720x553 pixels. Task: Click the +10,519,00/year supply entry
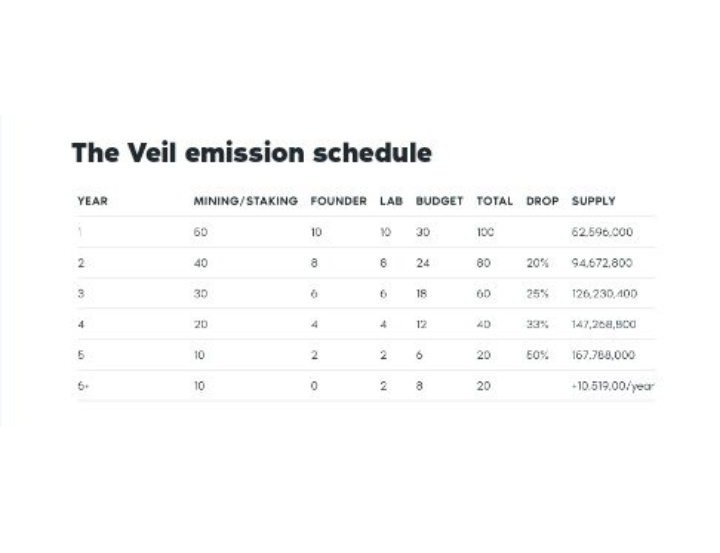coord(613,386)
